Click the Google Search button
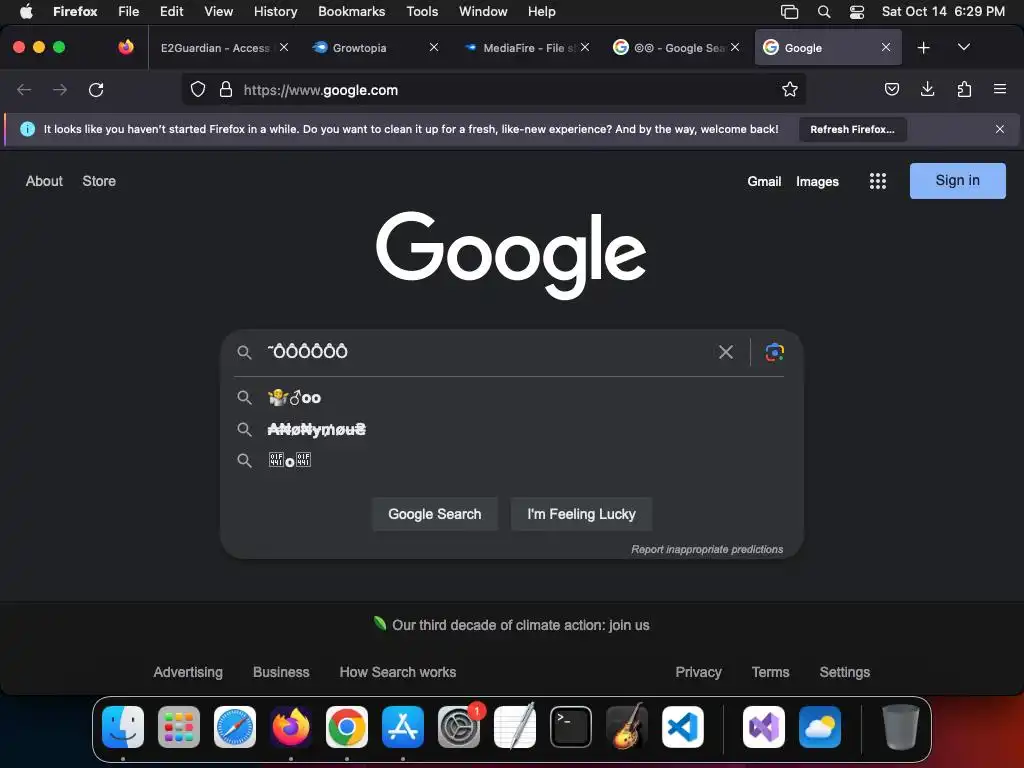This screenshot has width=1024, height=768. coord(435,514)
